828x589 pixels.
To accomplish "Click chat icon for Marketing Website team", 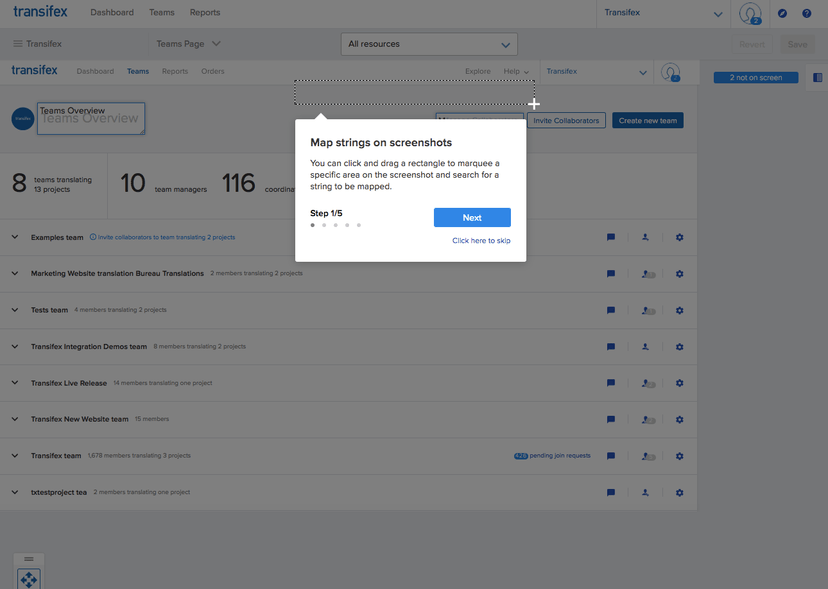I will (611, 274).
